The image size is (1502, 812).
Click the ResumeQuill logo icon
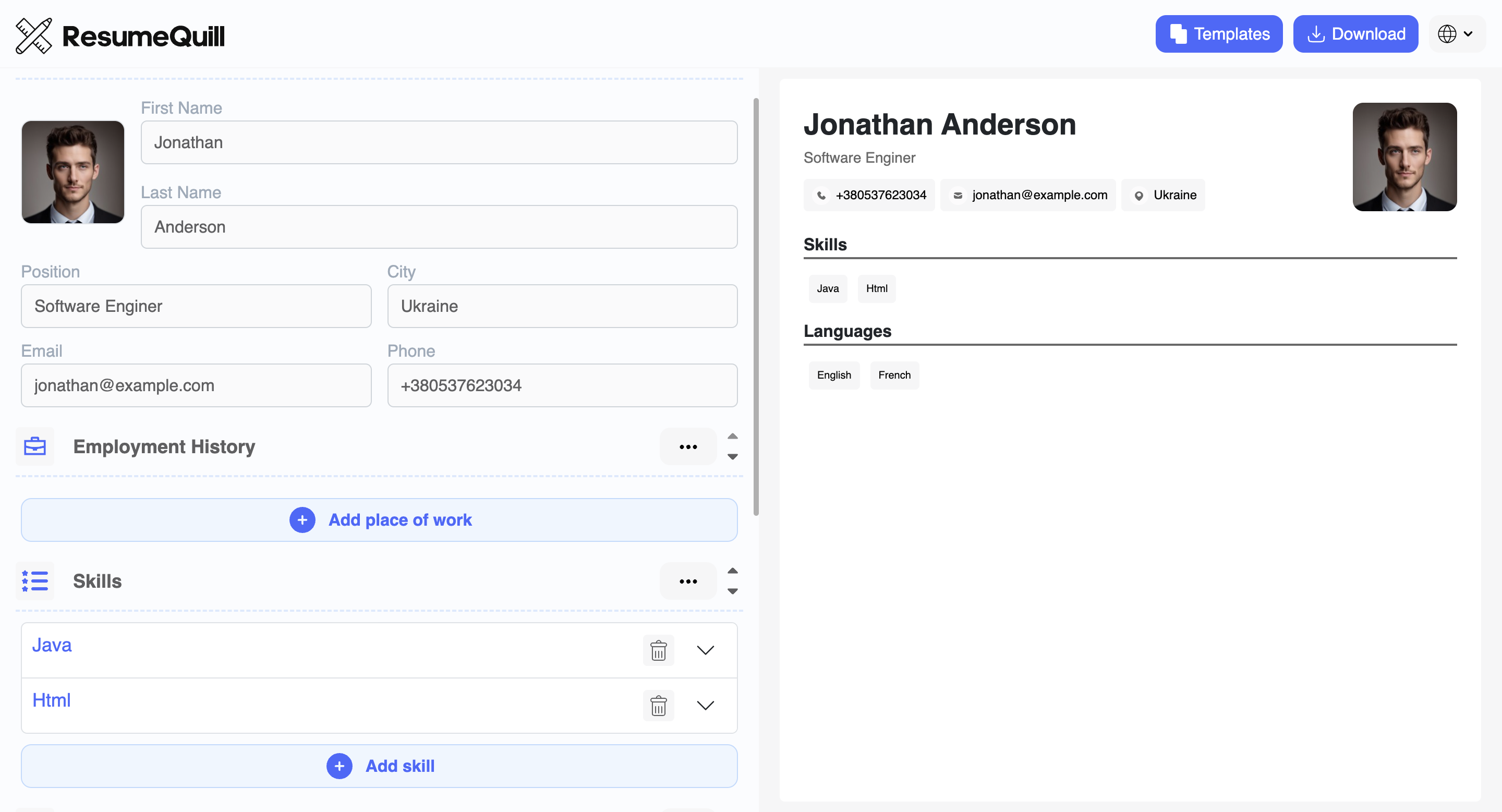click(33, 35)
